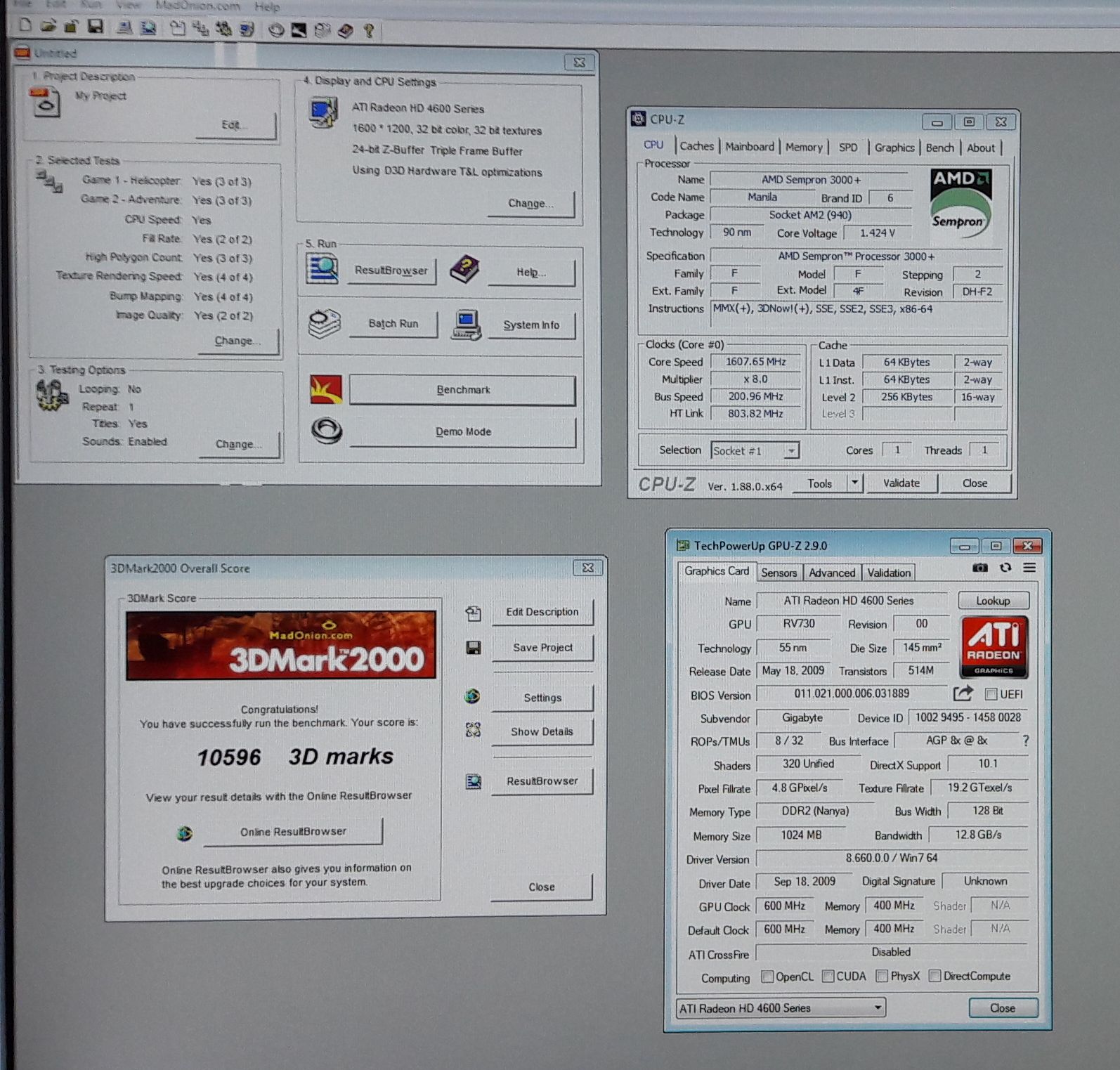The image size is (1120, 1070).
Task: Click the Save Project button
Action: click(542, 648)
